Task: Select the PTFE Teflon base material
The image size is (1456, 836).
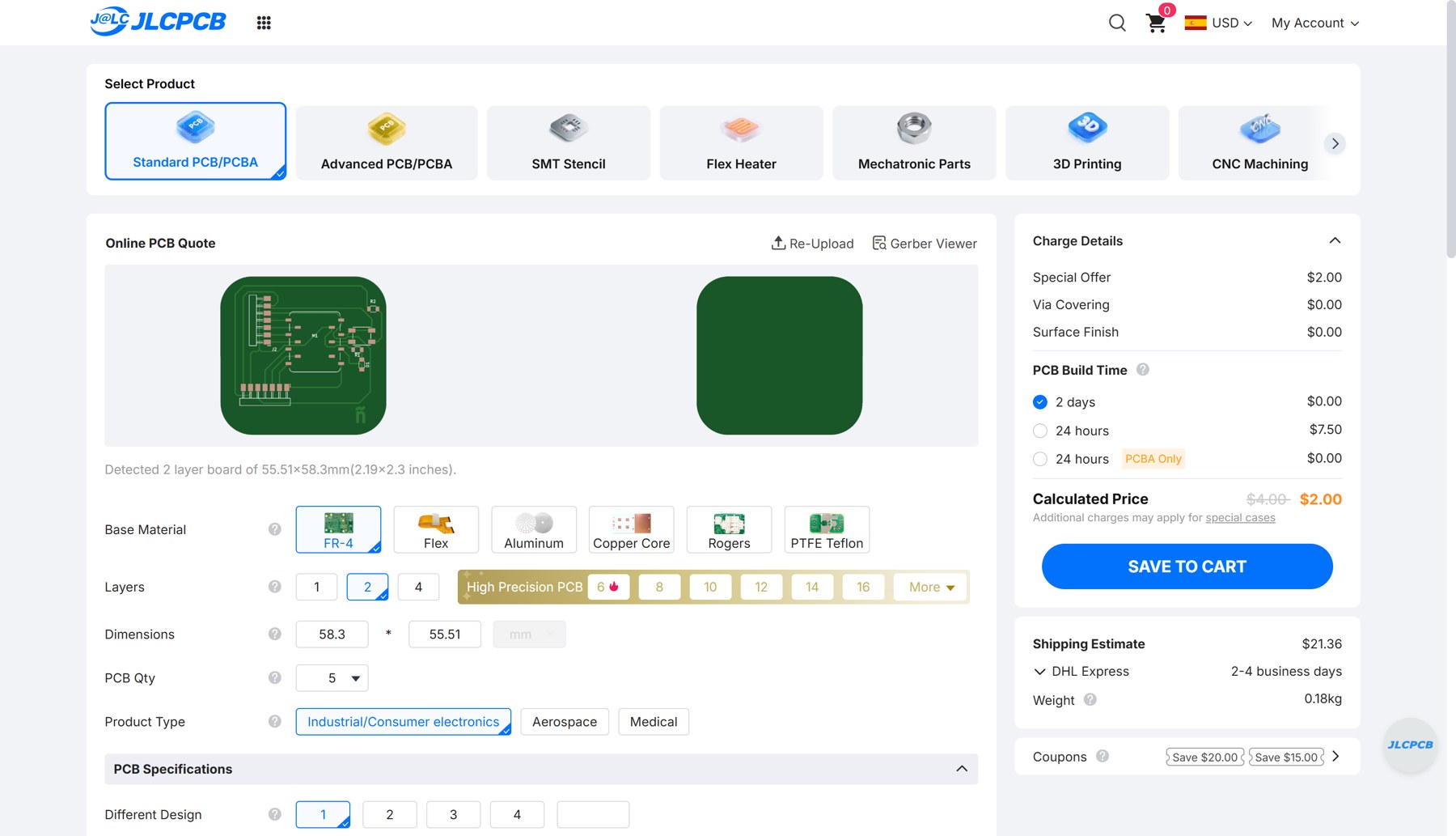Action: (x=827, y=529)
